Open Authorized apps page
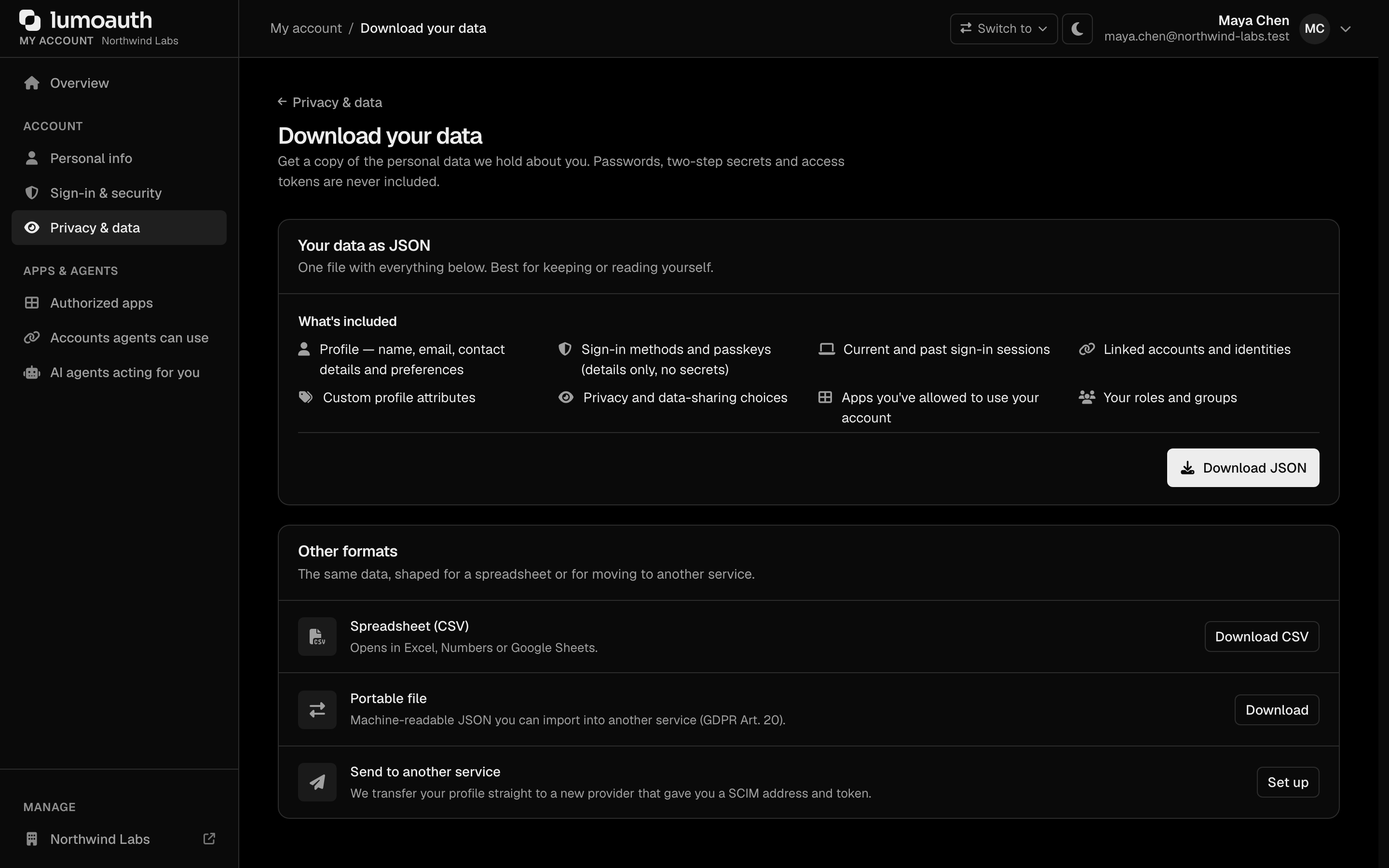The image size is (1389, 868). pos(119,303)
